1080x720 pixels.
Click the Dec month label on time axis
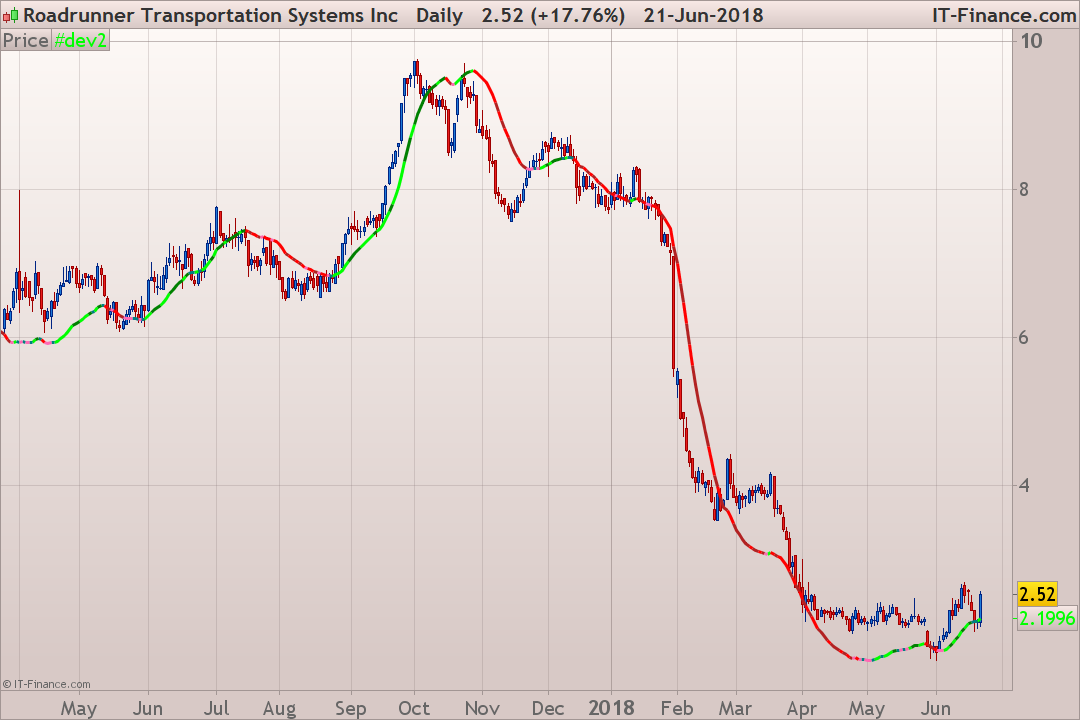click(548, 708)
